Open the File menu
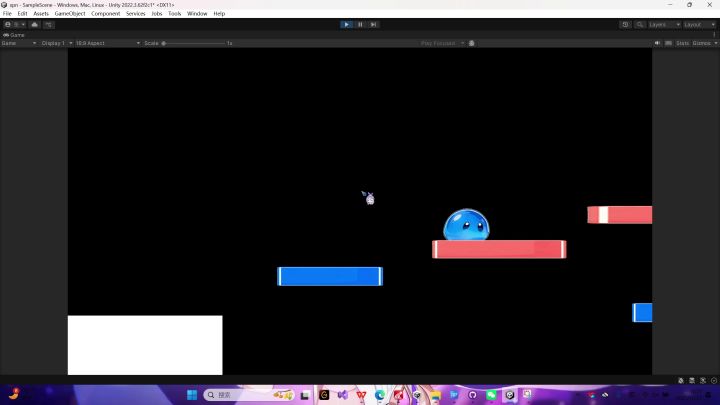The width and height of the screenshot is (720, 405). coord(7,14)
